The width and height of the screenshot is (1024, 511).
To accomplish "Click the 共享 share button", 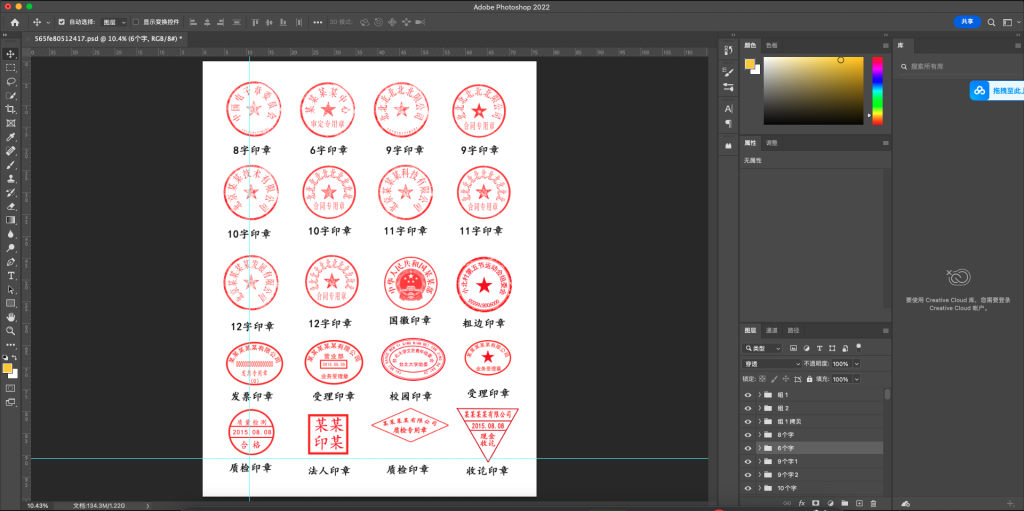I will pyautogui.click(x=967, y=22).
